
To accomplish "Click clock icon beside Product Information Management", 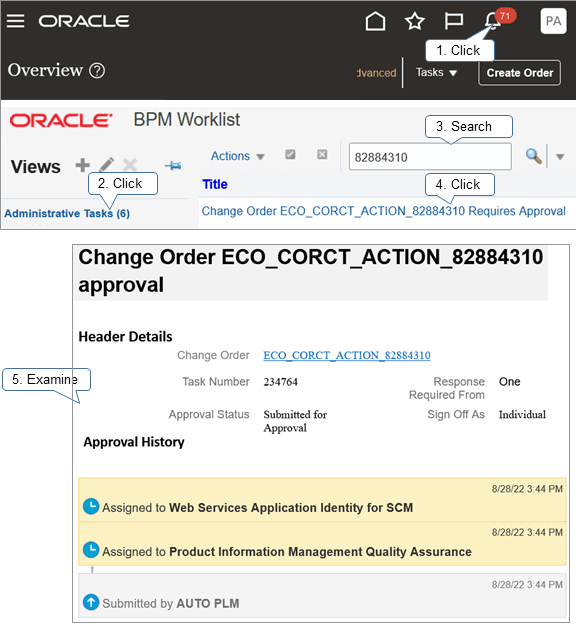I will (91, 550).
